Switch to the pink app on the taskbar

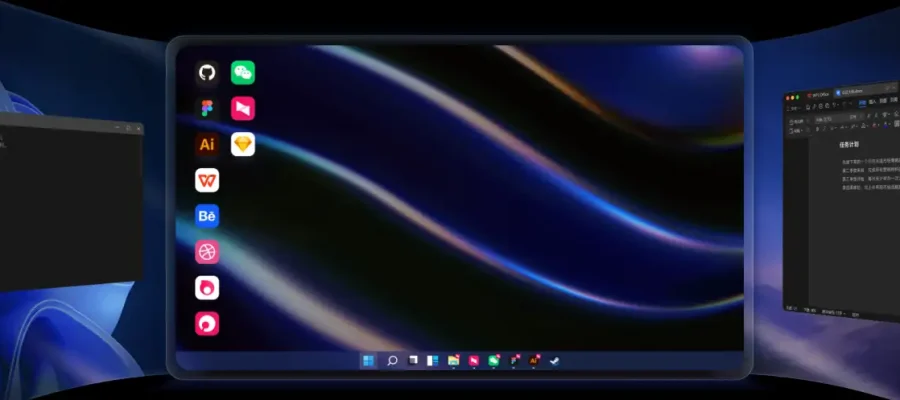pos(474,361)
